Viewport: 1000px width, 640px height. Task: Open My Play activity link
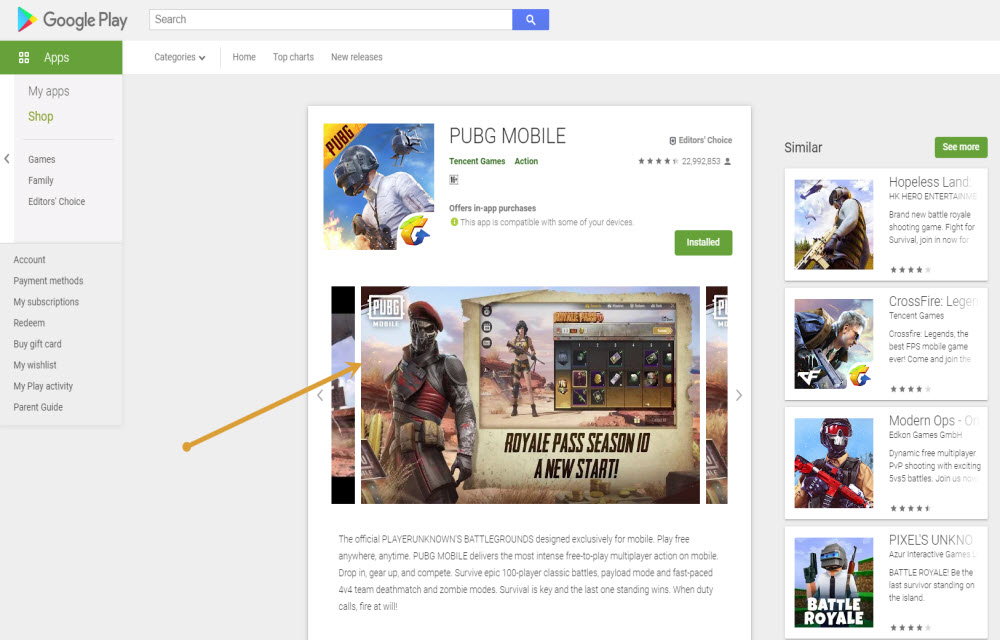tap(43, 386)
